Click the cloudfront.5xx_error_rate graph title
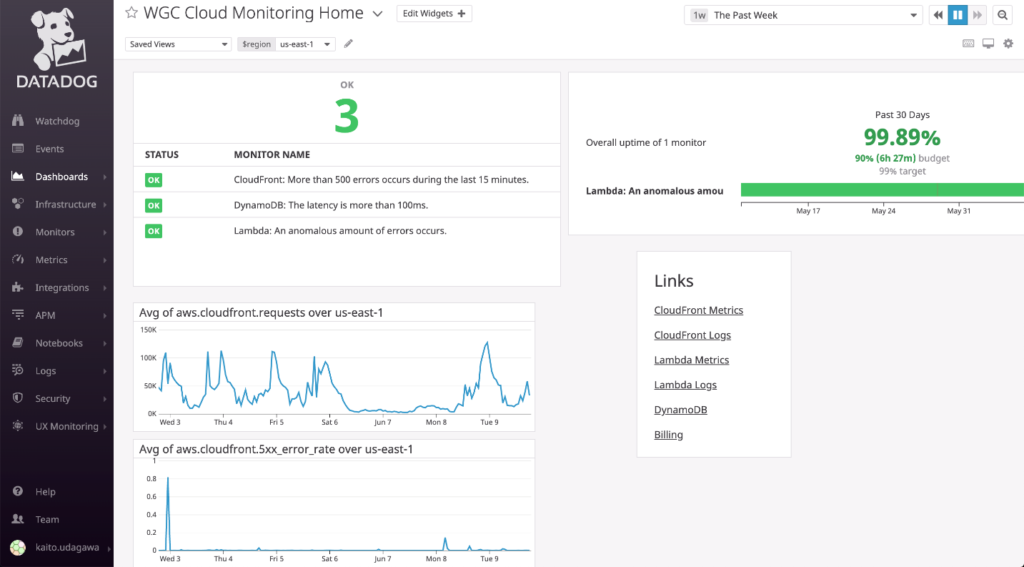This screenshot has width=1024, height=567. point(276,449)
